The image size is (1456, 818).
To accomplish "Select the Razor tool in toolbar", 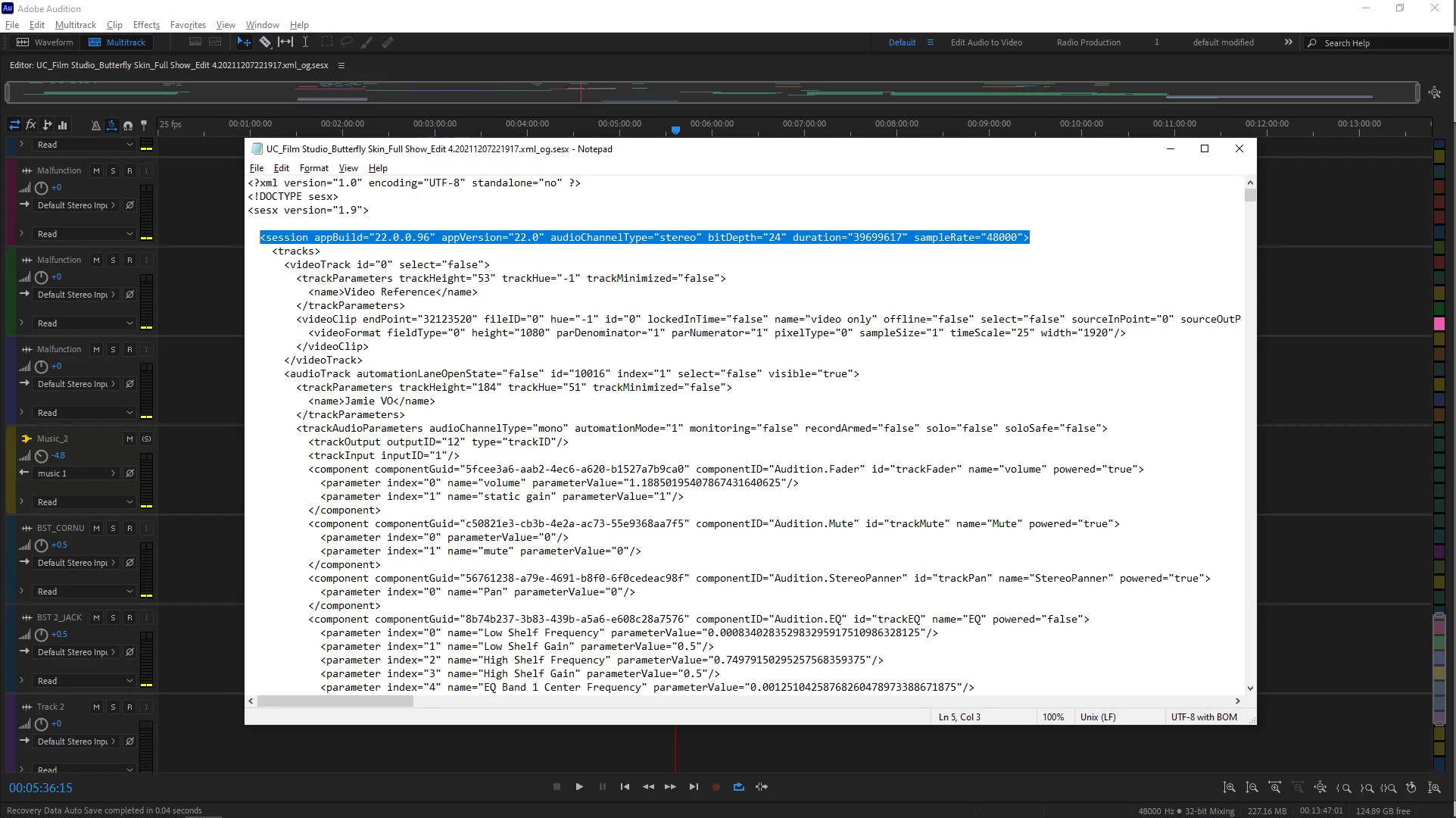I will [265, 42].
